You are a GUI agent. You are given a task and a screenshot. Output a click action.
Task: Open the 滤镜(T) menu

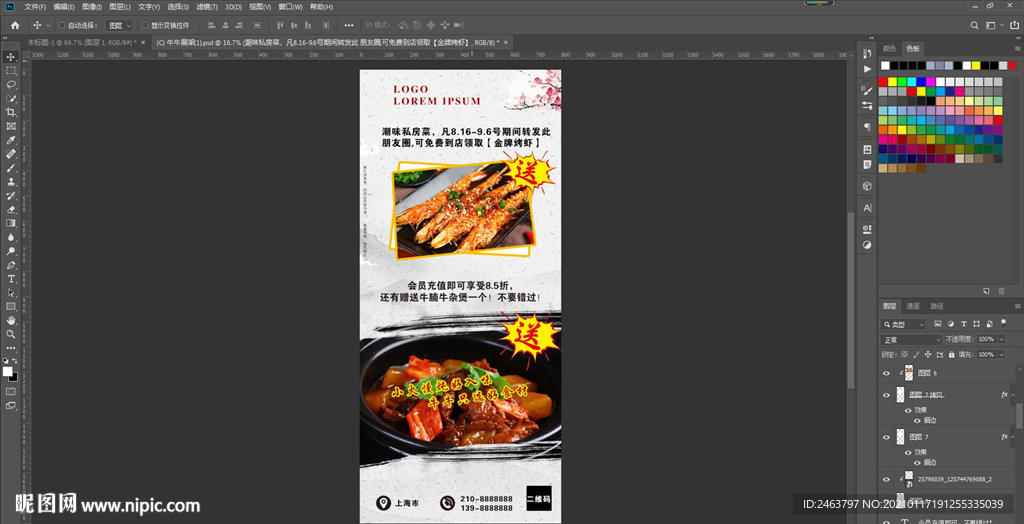pos(207,7)
